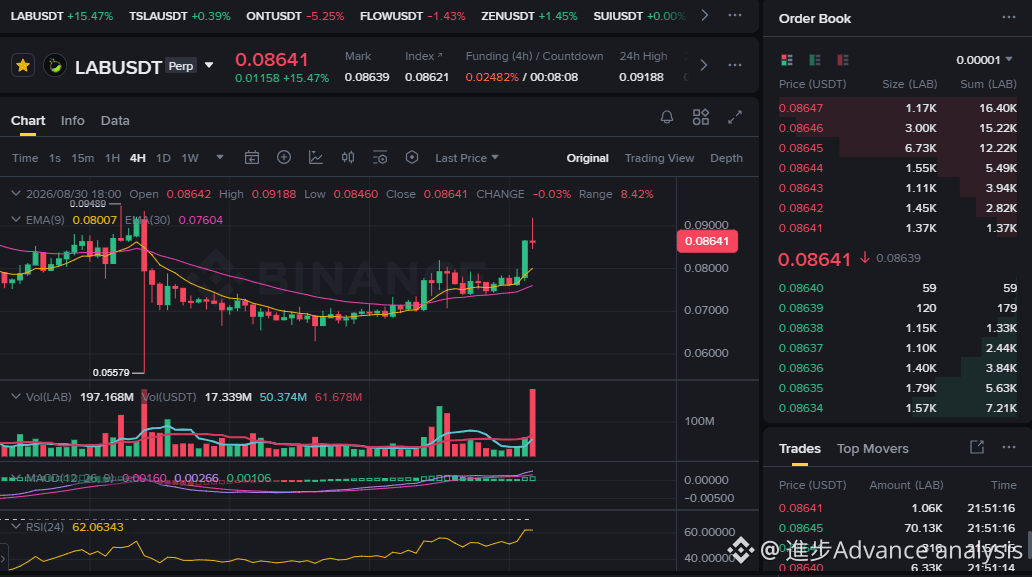The height and width of the screenshot is (577, 1032).
Task: Click bid price 0.08640 in order book
Action: pos(800,288)
